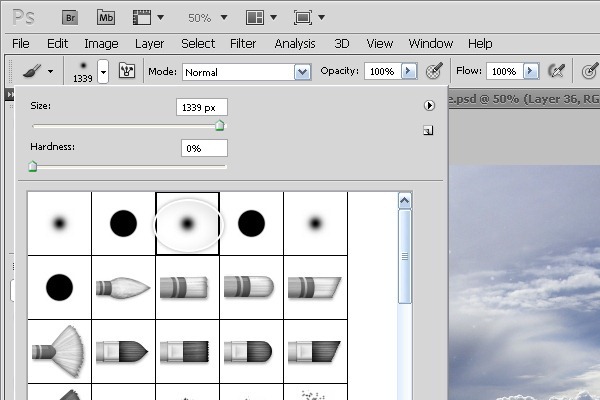Screen dimensions: 600x400
Task: Open Mini Bridge via the Mb icon
Action: 106,17
